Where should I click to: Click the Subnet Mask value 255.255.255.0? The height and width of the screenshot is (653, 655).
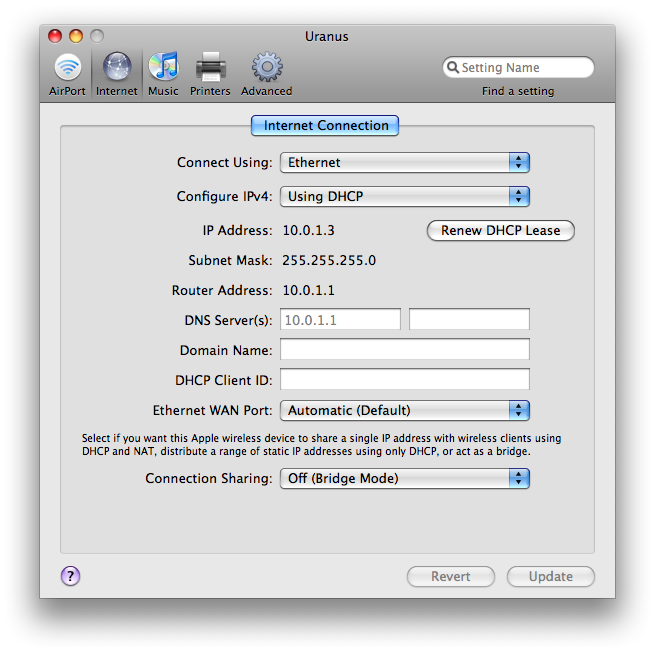pyautogui.click(x=329, y=261)
